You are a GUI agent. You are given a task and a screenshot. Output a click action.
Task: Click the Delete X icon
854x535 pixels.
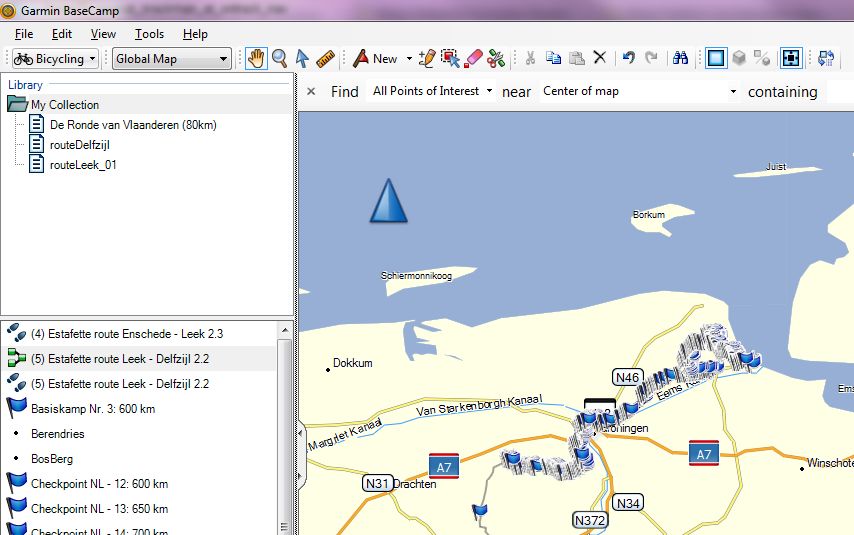[600, 57]
